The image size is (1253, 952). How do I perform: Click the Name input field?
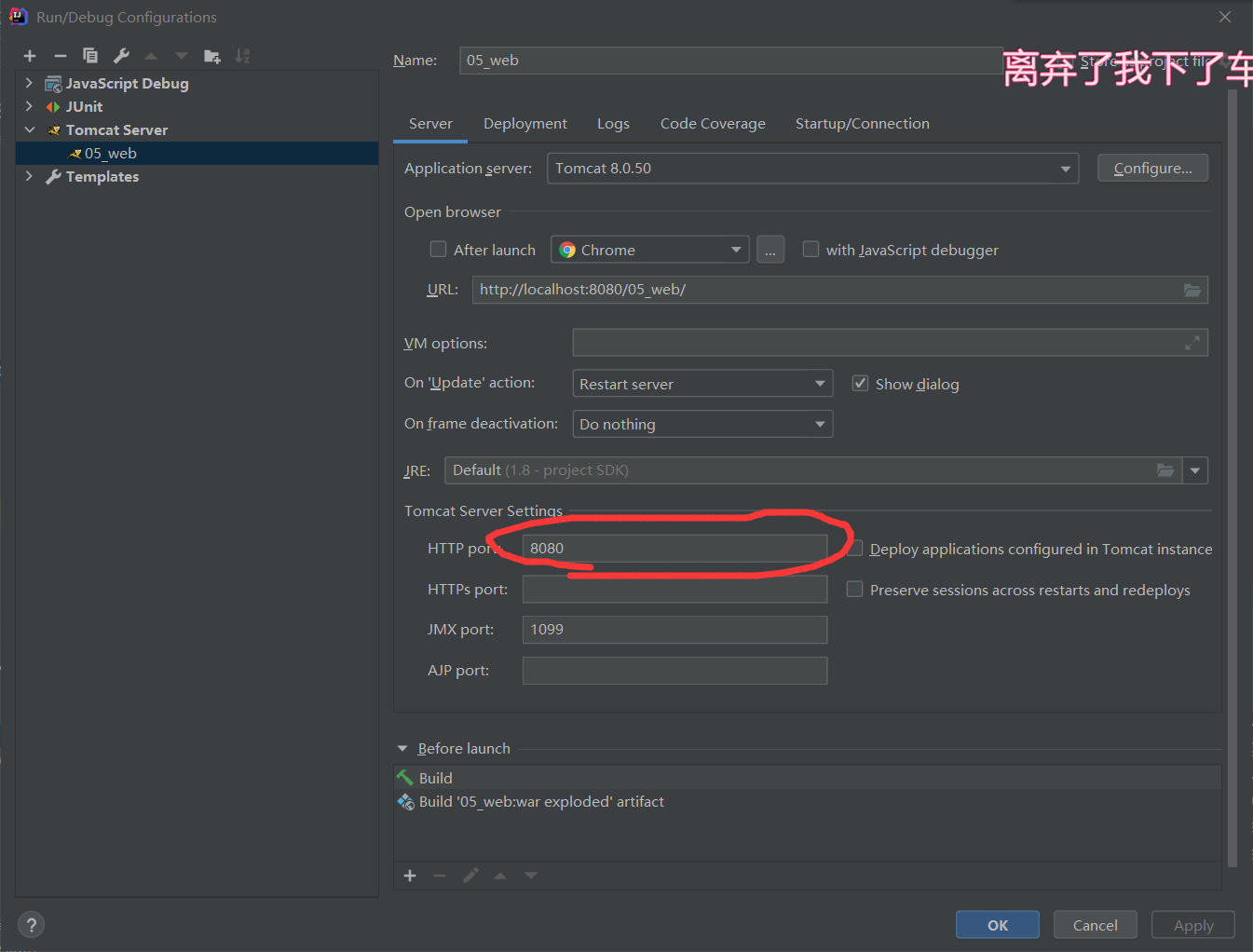(730, 61)
